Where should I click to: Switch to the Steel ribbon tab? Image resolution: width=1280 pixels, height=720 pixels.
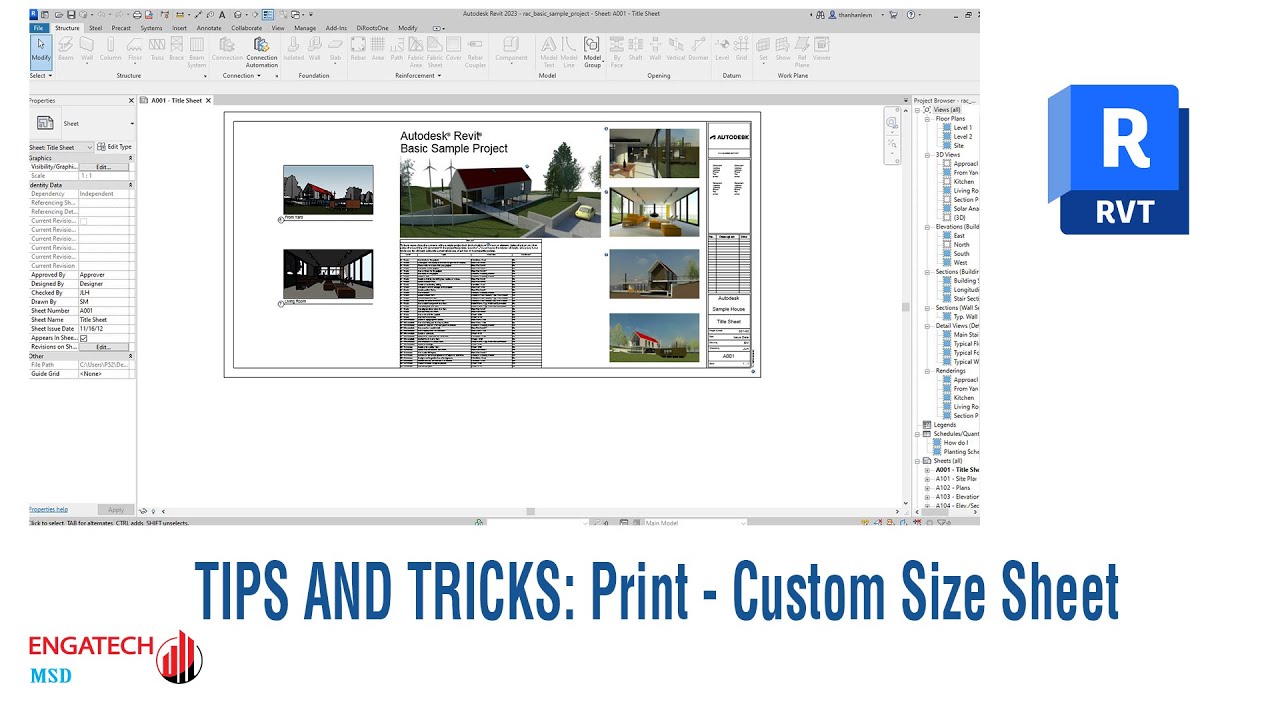click(95, 28)
